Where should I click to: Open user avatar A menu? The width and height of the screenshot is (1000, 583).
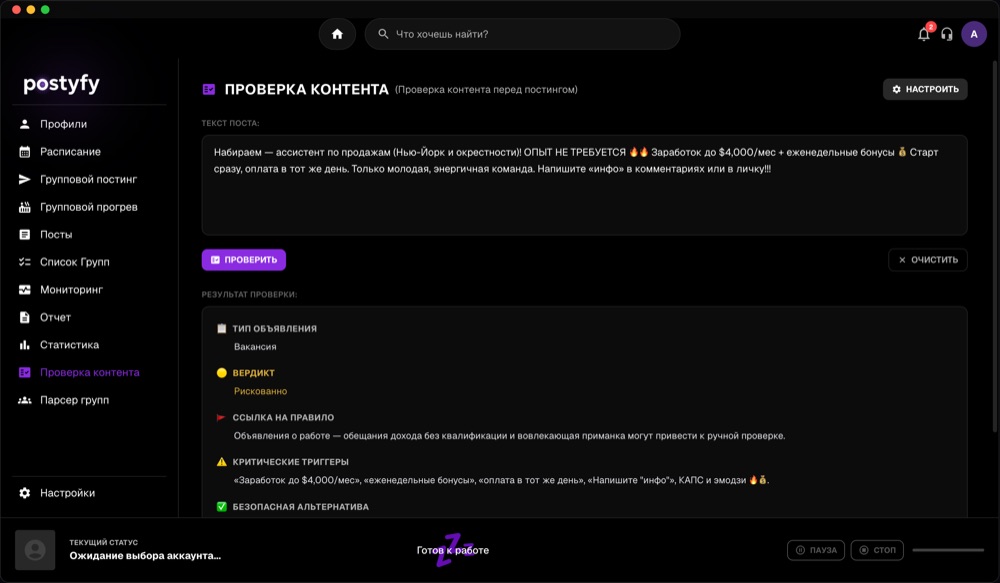tap(974, 34)
